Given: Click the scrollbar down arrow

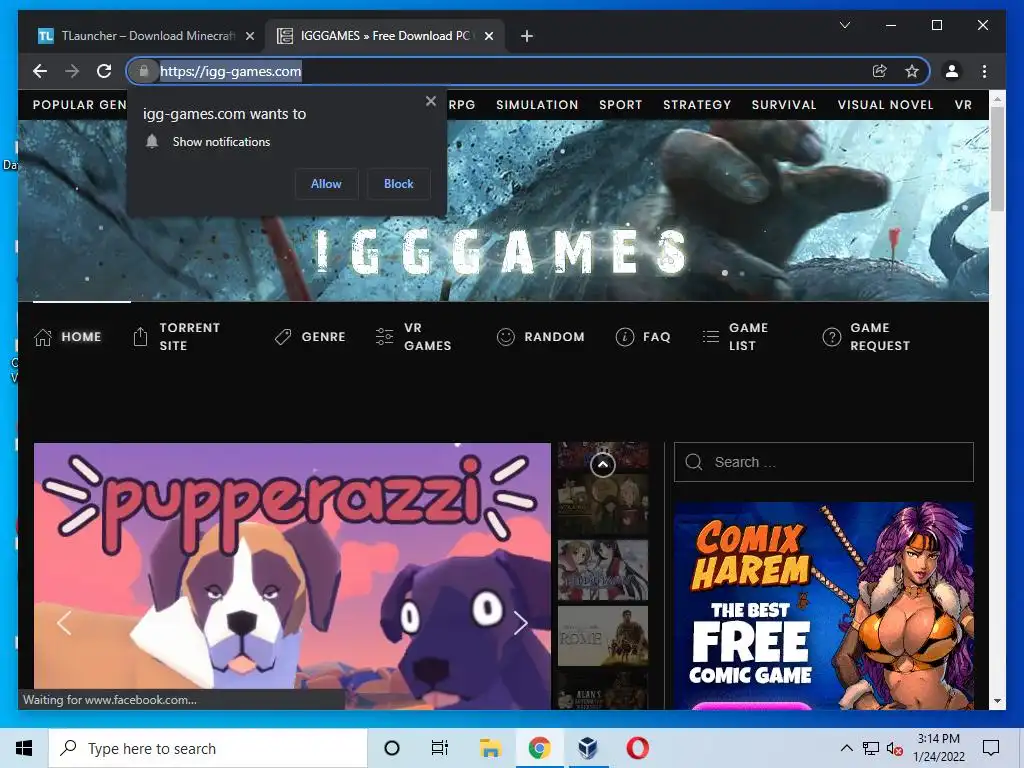Looking at the screenshot, I should 997,701.
